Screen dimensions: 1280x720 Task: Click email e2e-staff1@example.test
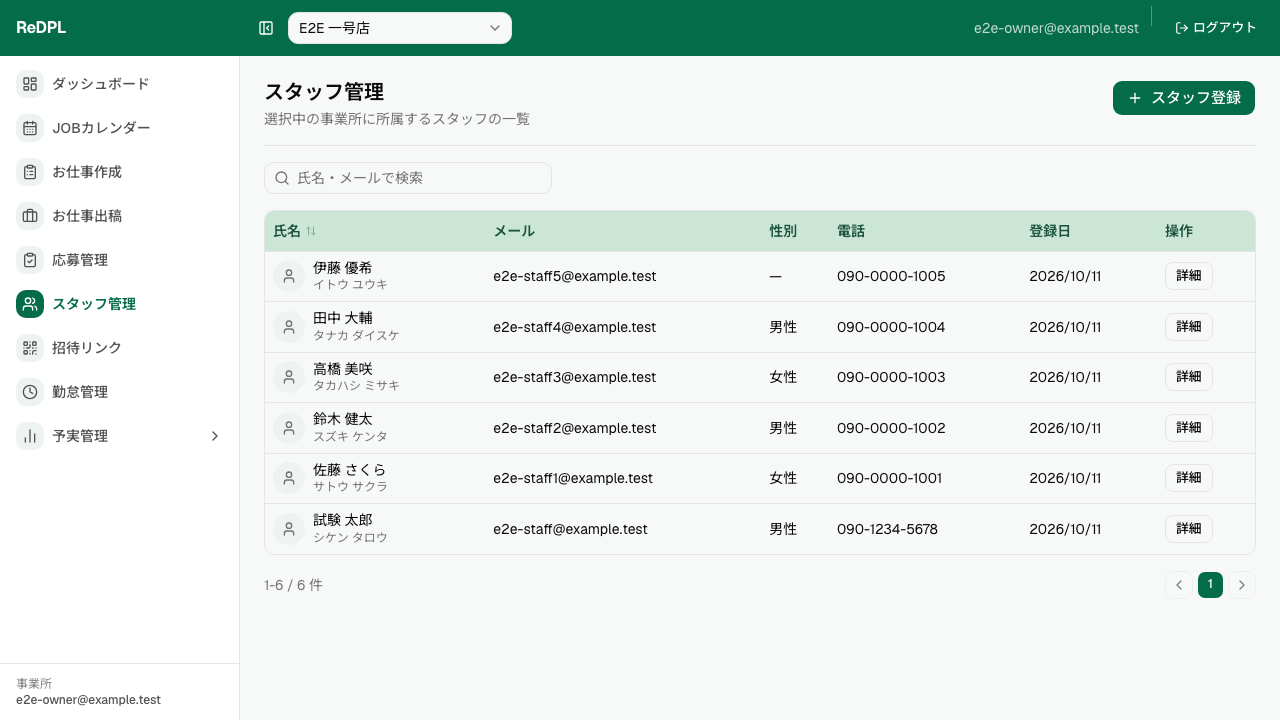click(573, 478)
